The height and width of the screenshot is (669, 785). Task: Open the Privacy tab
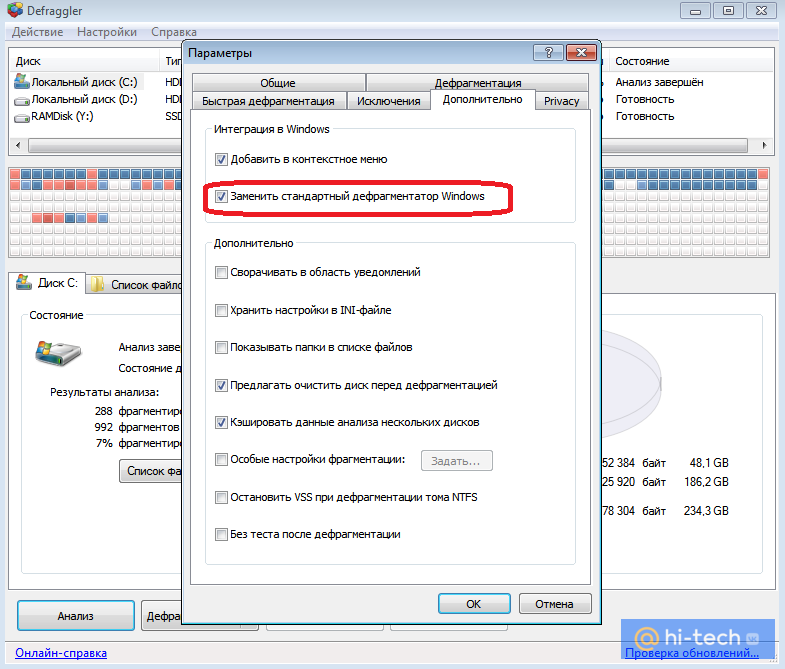click(561, 101)
